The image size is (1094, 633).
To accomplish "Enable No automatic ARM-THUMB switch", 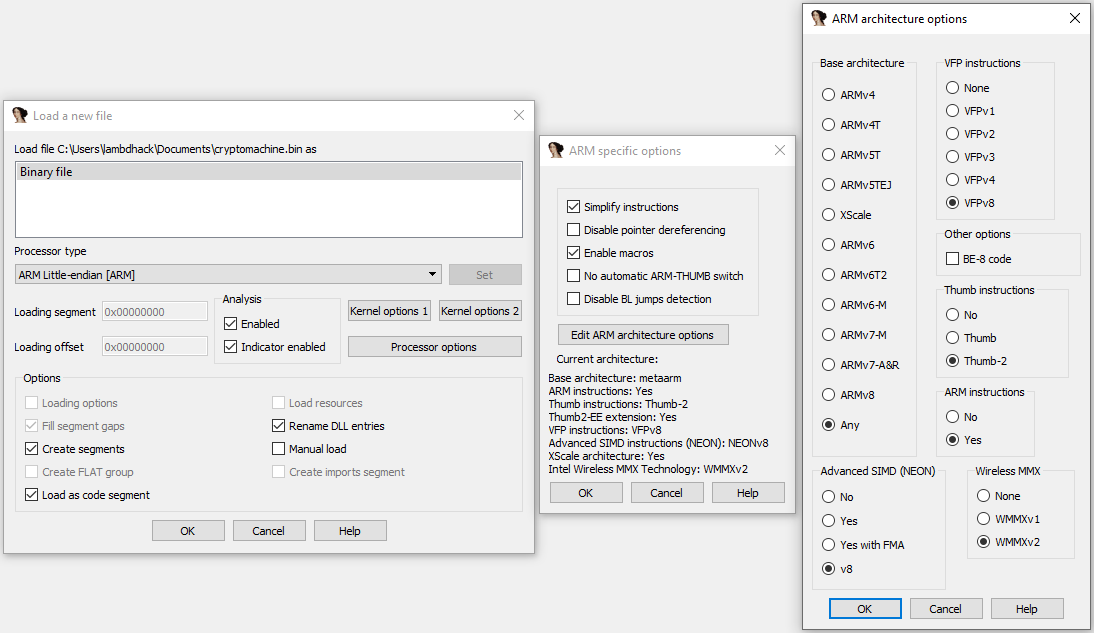I will tap(575, 276).
